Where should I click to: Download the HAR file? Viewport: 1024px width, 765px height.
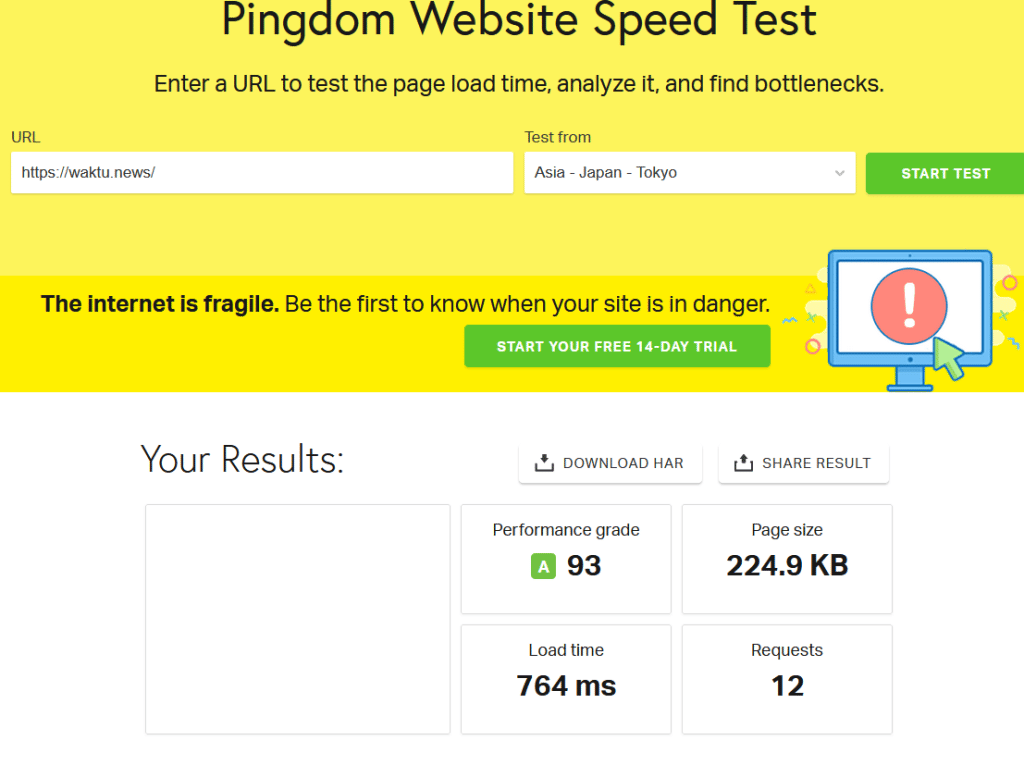tap(610, 463)
